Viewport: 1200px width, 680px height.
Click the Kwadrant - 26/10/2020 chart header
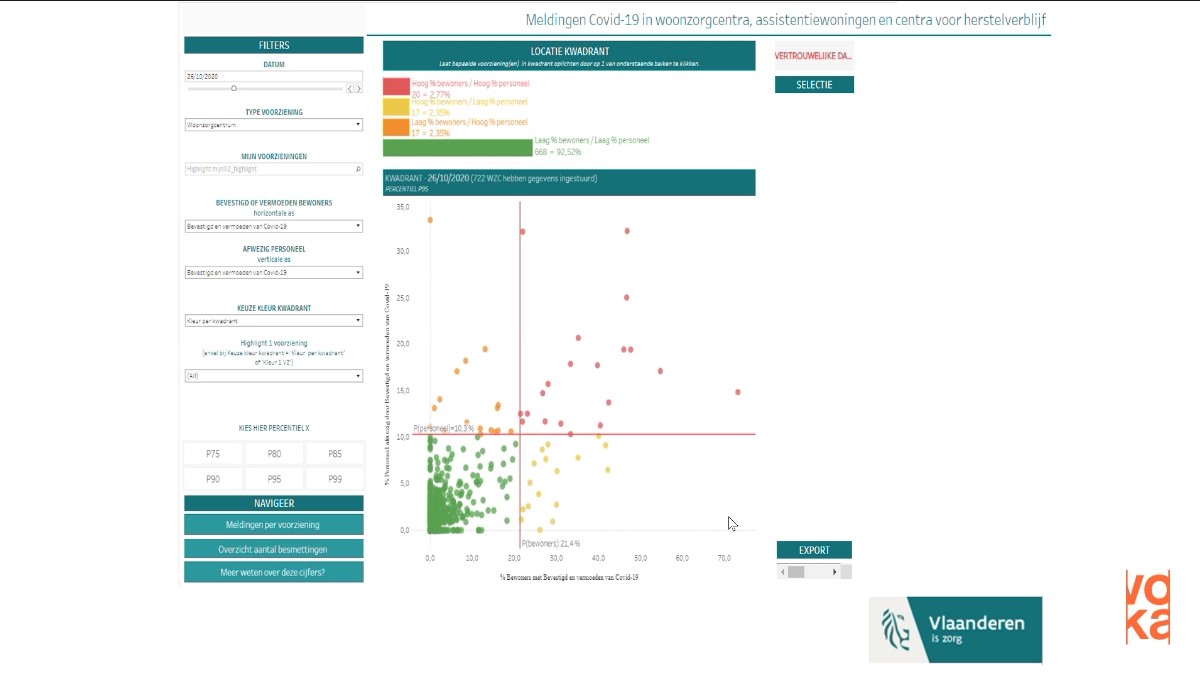click(x=569, y=182)
